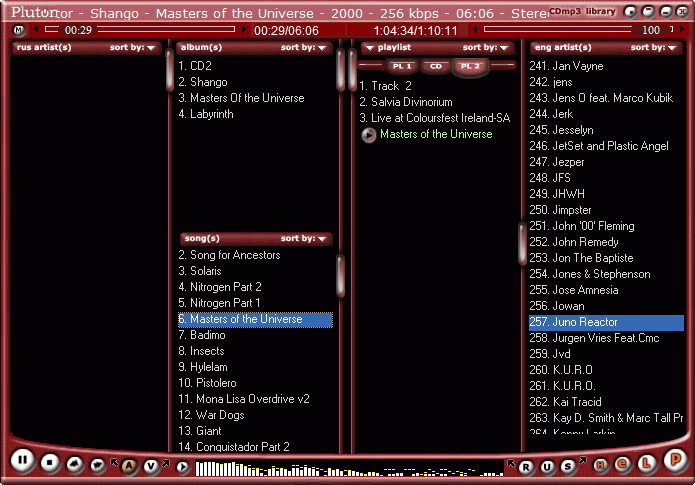The height and width of the screenshot is (485, 695).
Task: Open rus artist(s) sort by dropdown
Action: coord(133,47)
